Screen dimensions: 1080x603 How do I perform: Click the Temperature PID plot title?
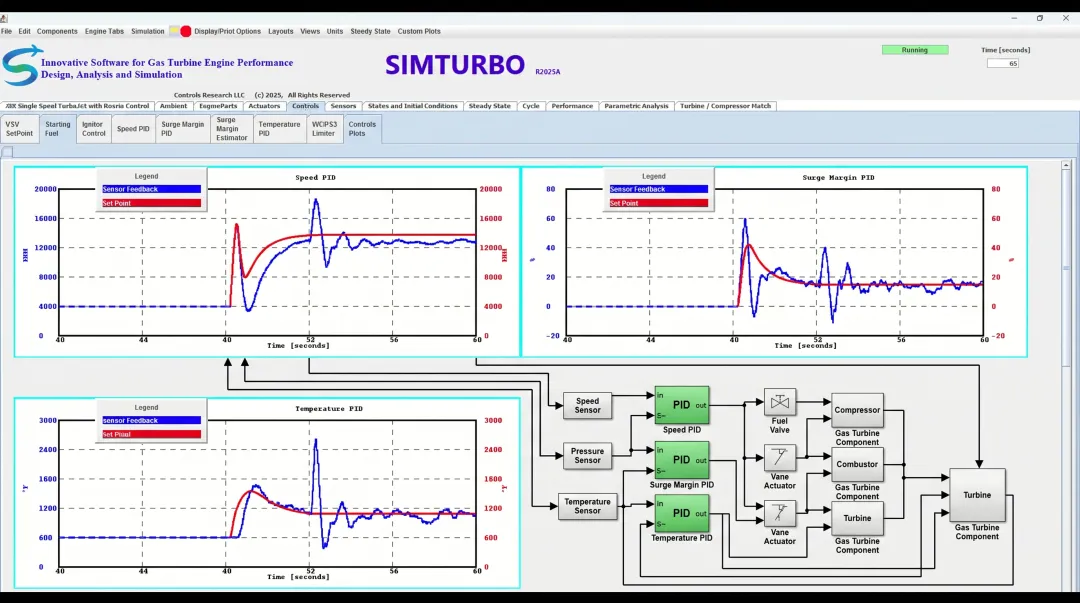(x=329, y=409)
